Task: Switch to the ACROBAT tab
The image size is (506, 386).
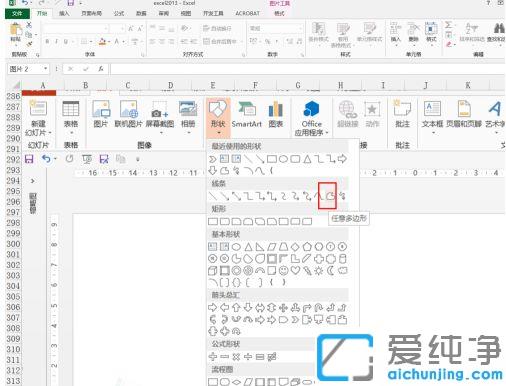Action: (x=247, y=13)
